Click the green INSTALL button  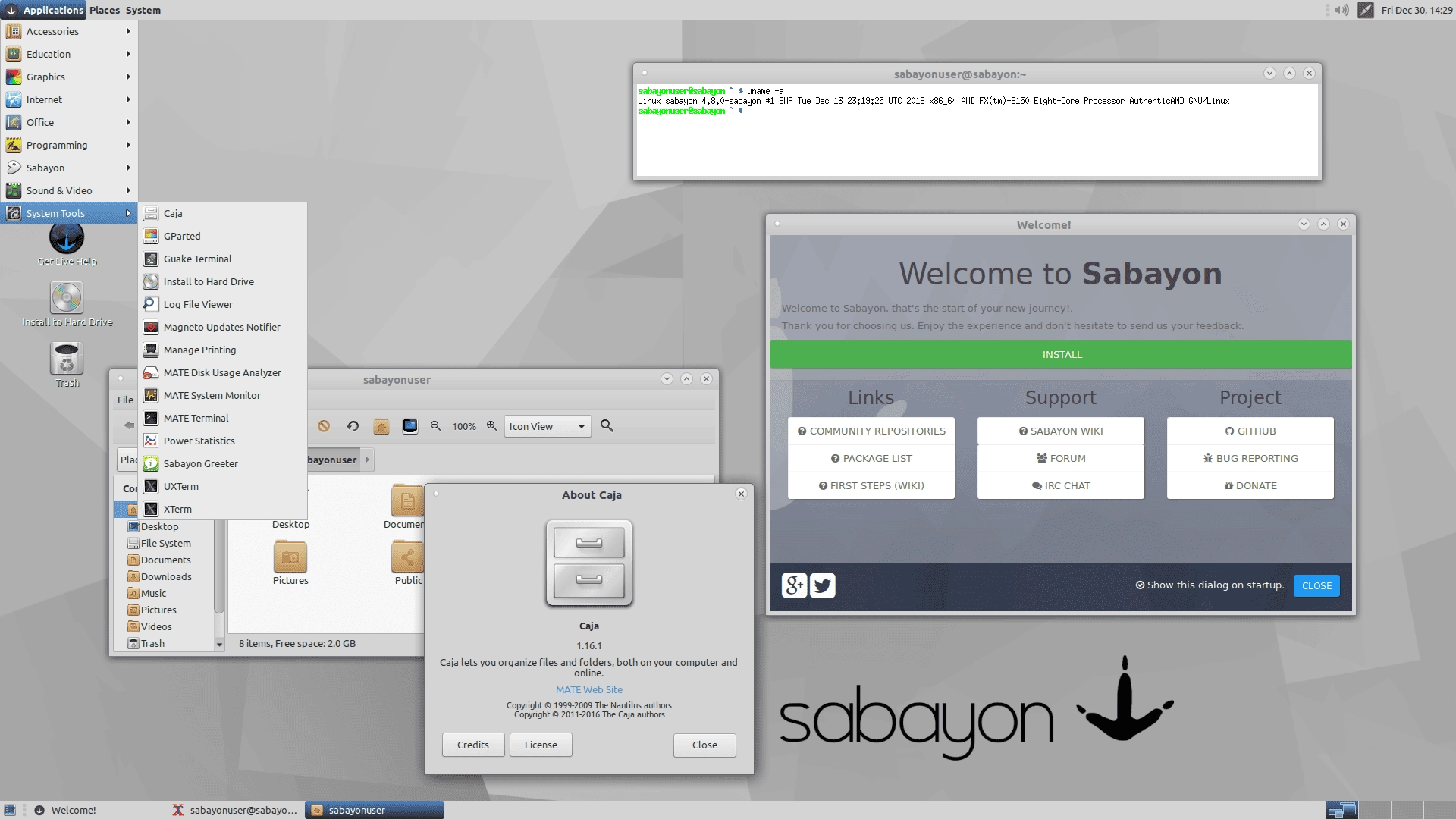pyautogui.click(x=1061, y=354)
